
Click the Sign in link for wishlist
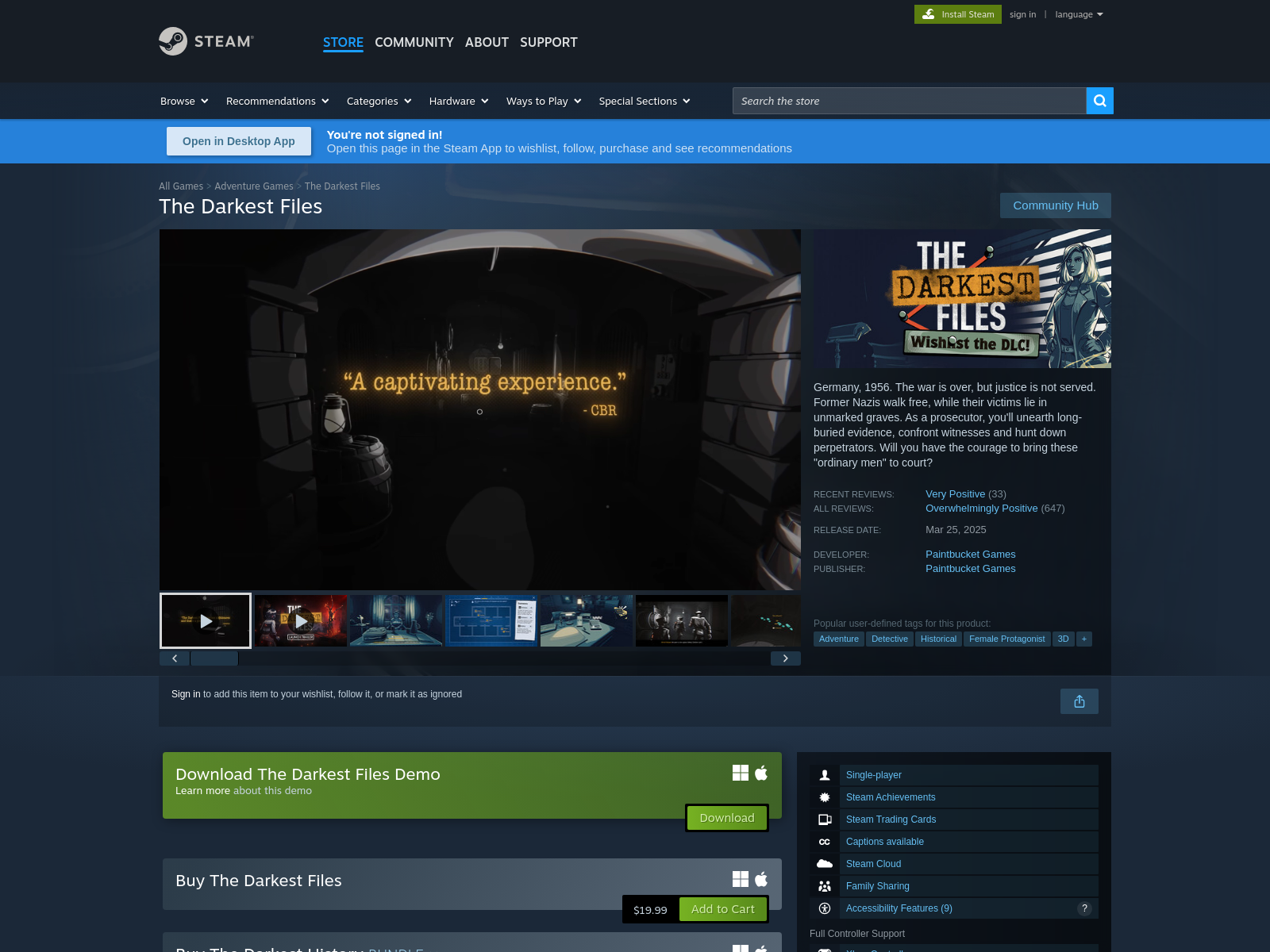[x=186, y=694]
